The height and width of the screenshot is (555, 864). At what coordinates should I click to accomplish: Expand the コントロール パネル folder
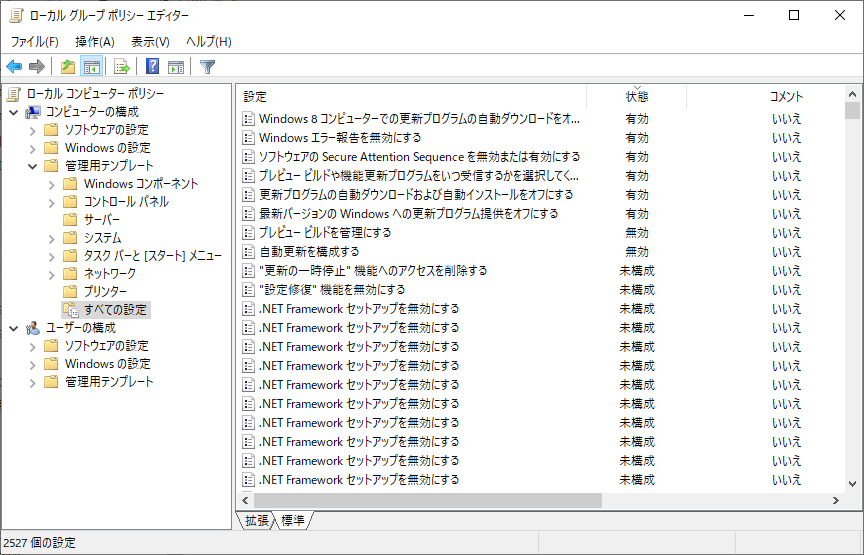click(52, 202)
